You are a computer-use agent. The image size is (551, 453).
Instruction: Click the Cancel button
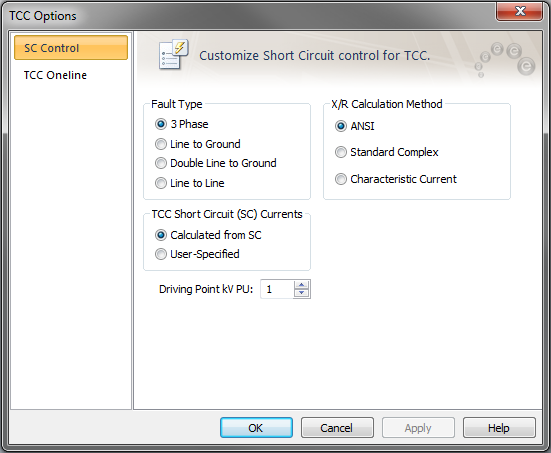[x=337, y=428]
